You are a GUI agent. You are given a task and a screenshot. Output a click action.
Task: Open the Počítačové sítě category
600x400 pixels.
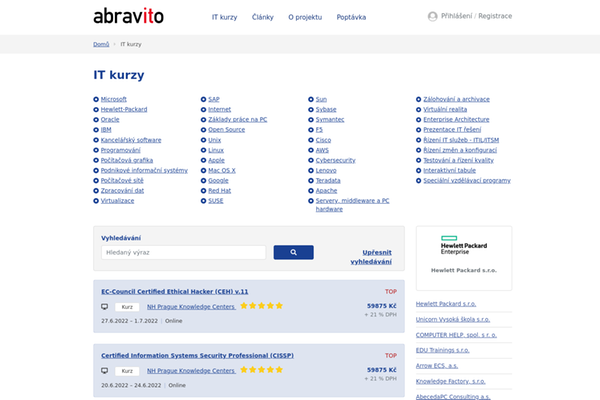pyautogui.click(x=122, y=181)
